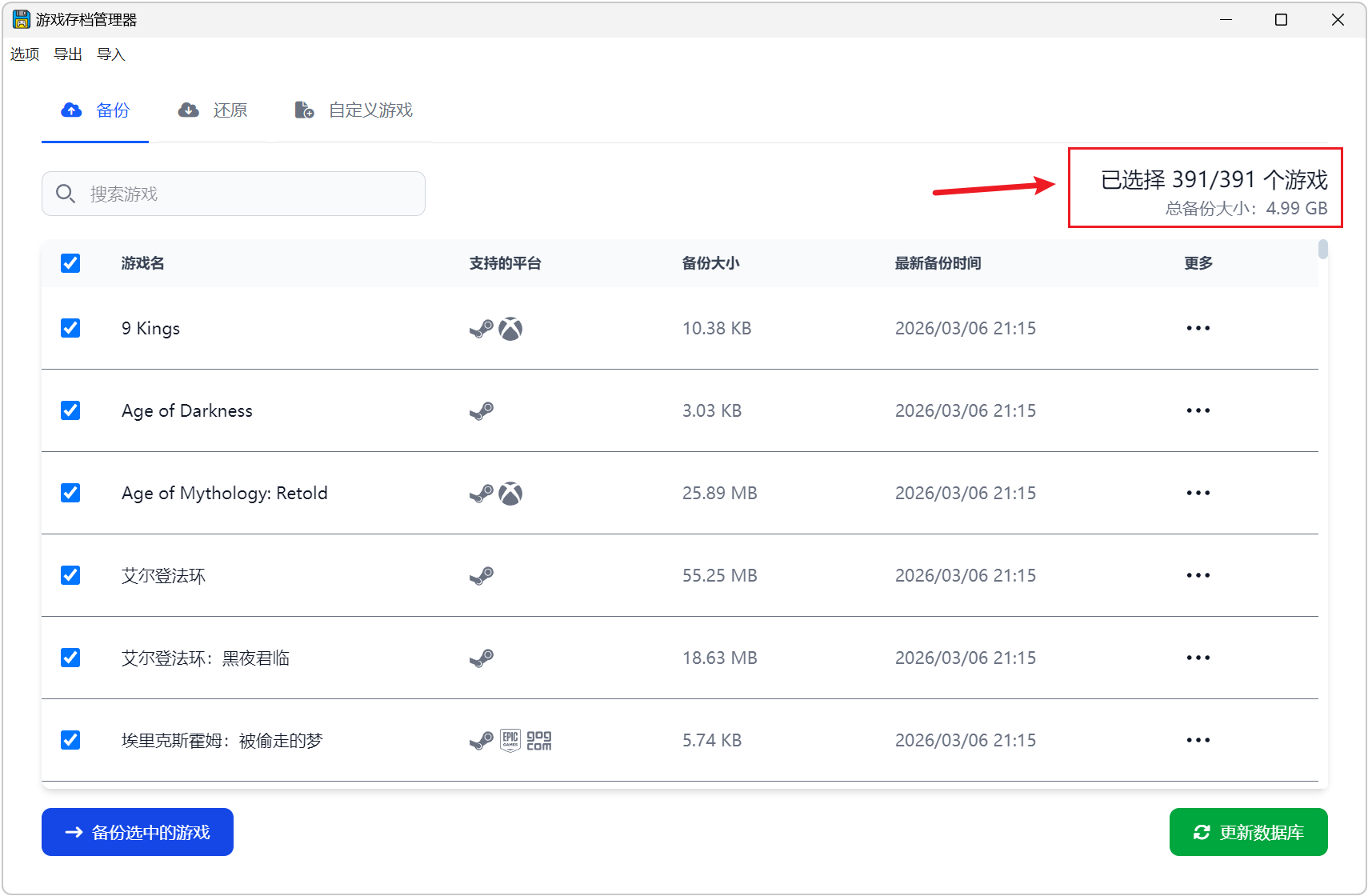Click the game list vertical scrollbar thumb
The width and height of the screenshot is (1368, 896).
click(1323, 249)
